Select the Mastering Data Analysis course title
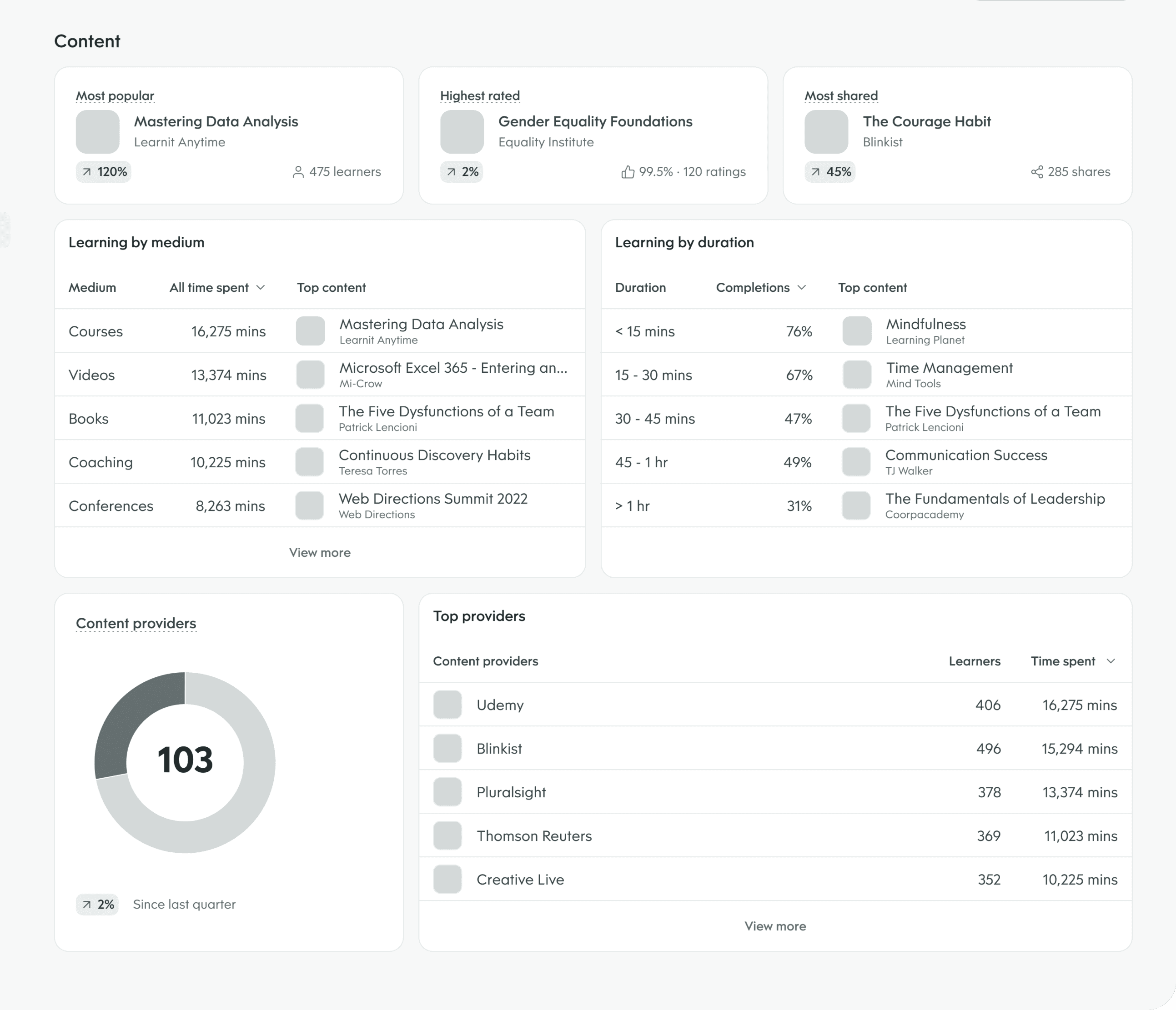Image resolution: width=1176 pixels, height=1010 pixels. [216, 121]
